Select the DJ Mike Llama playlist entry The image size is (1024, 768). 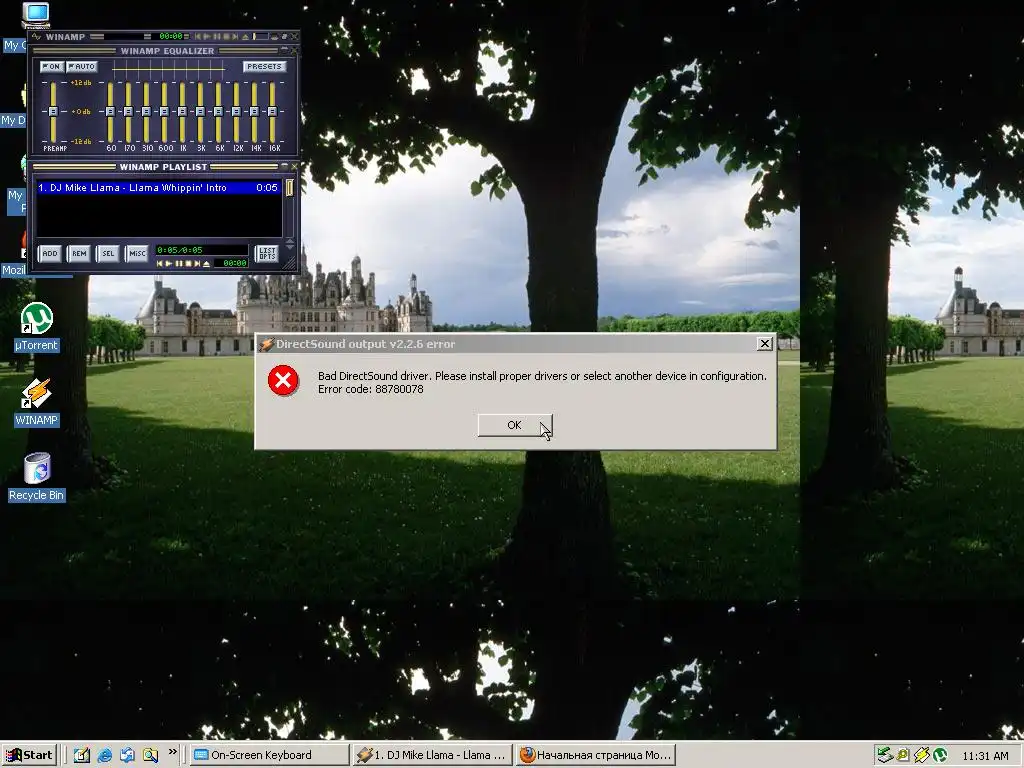158,187
